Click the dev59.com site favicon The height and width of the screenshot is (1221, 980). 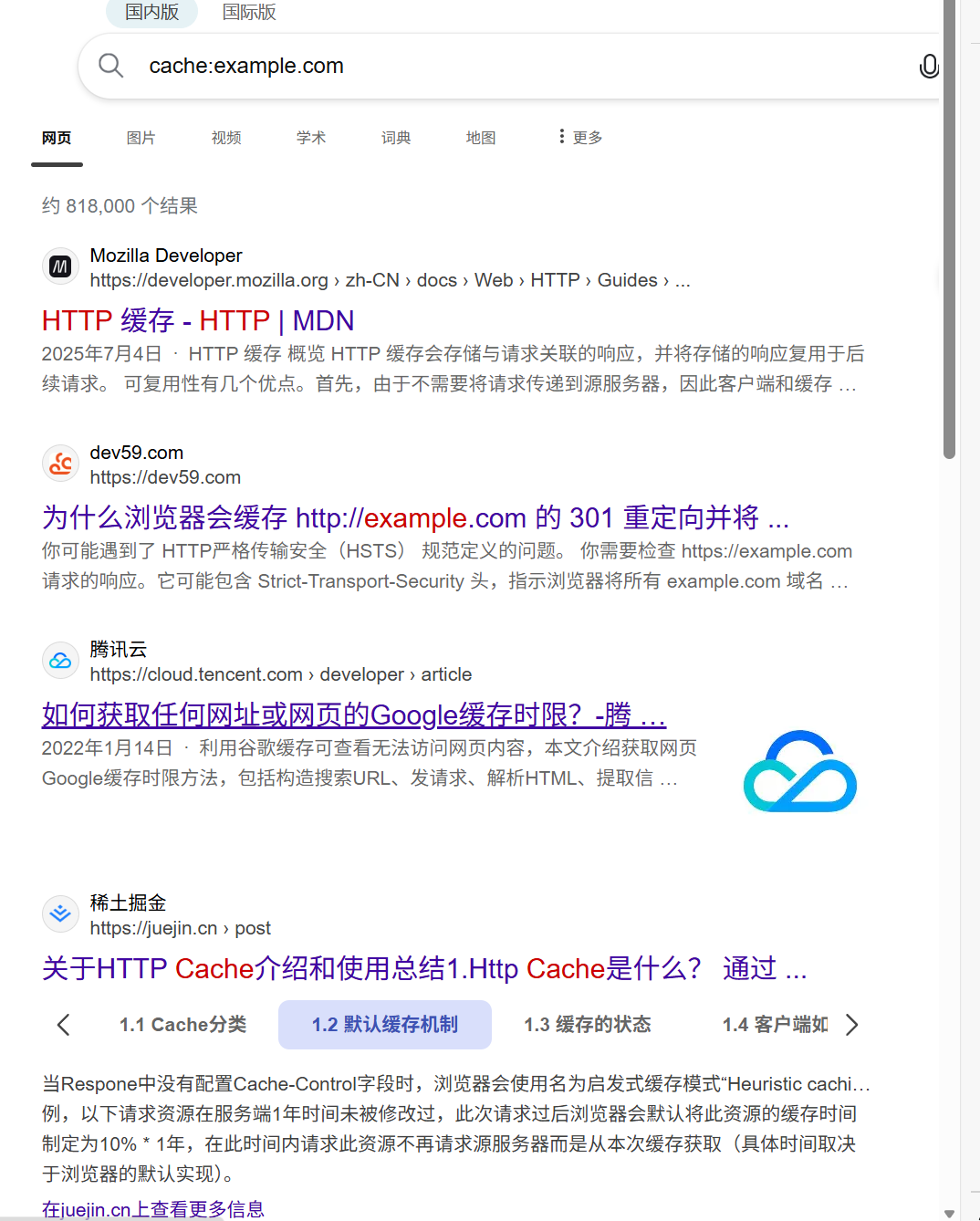coord(60,464)
